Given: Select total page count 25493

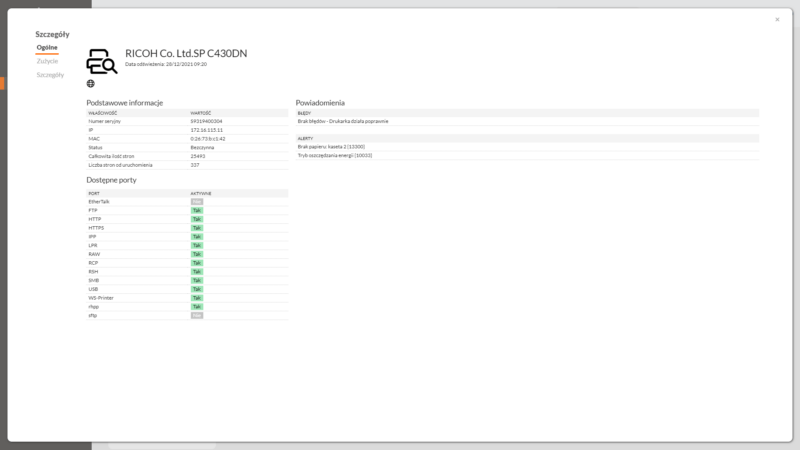Looking at the screenshot, I should (x=198, y=156).
